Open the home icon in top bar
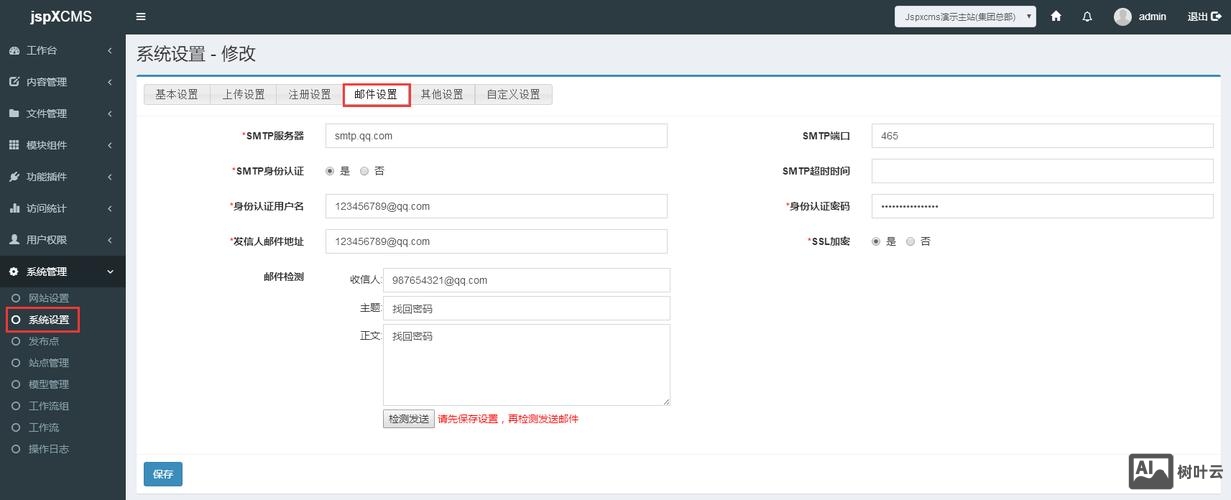Viewport: 1231px width, 500px height. (1056, 17)
